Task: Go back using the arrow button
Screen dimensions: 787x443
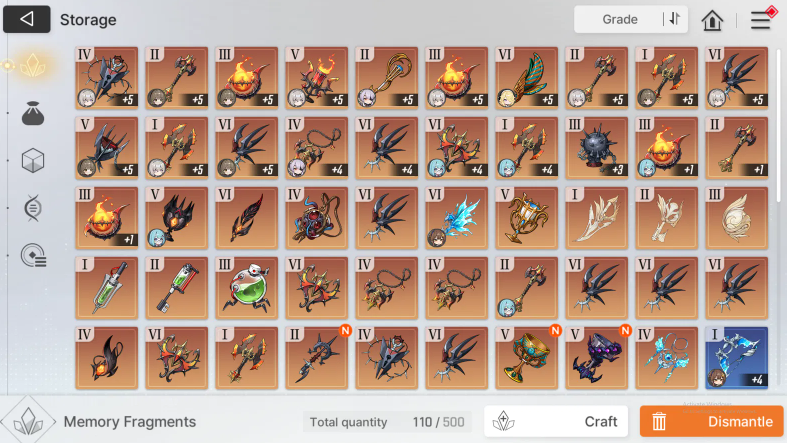Action: click(27, 19)
